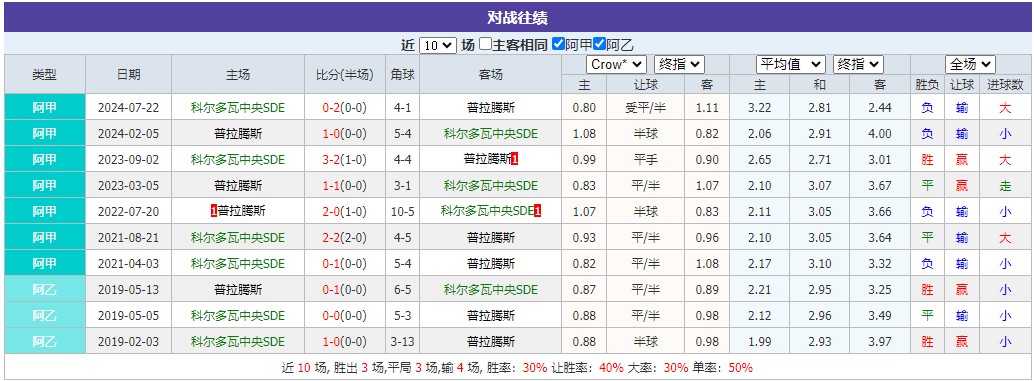This screenshot has height=381, width=1034.
Task: Click the red card badge beside 普拉腾斯 in 2023-09-02 row
Action: [x=515, y=160]
